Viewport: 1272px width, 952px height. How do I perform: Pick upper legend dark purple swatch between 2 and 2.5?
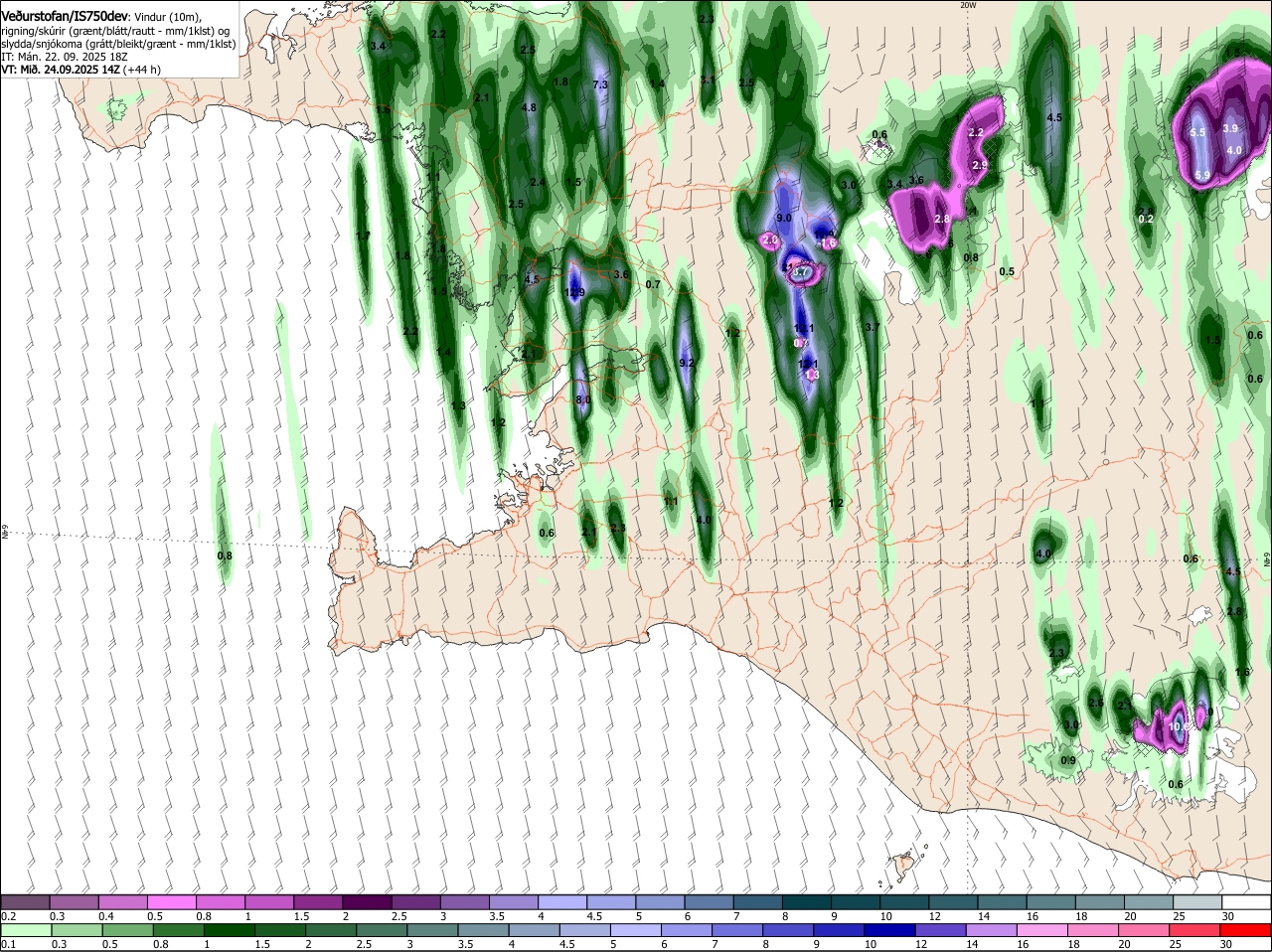pyautogui.click(x=368, y=901)
